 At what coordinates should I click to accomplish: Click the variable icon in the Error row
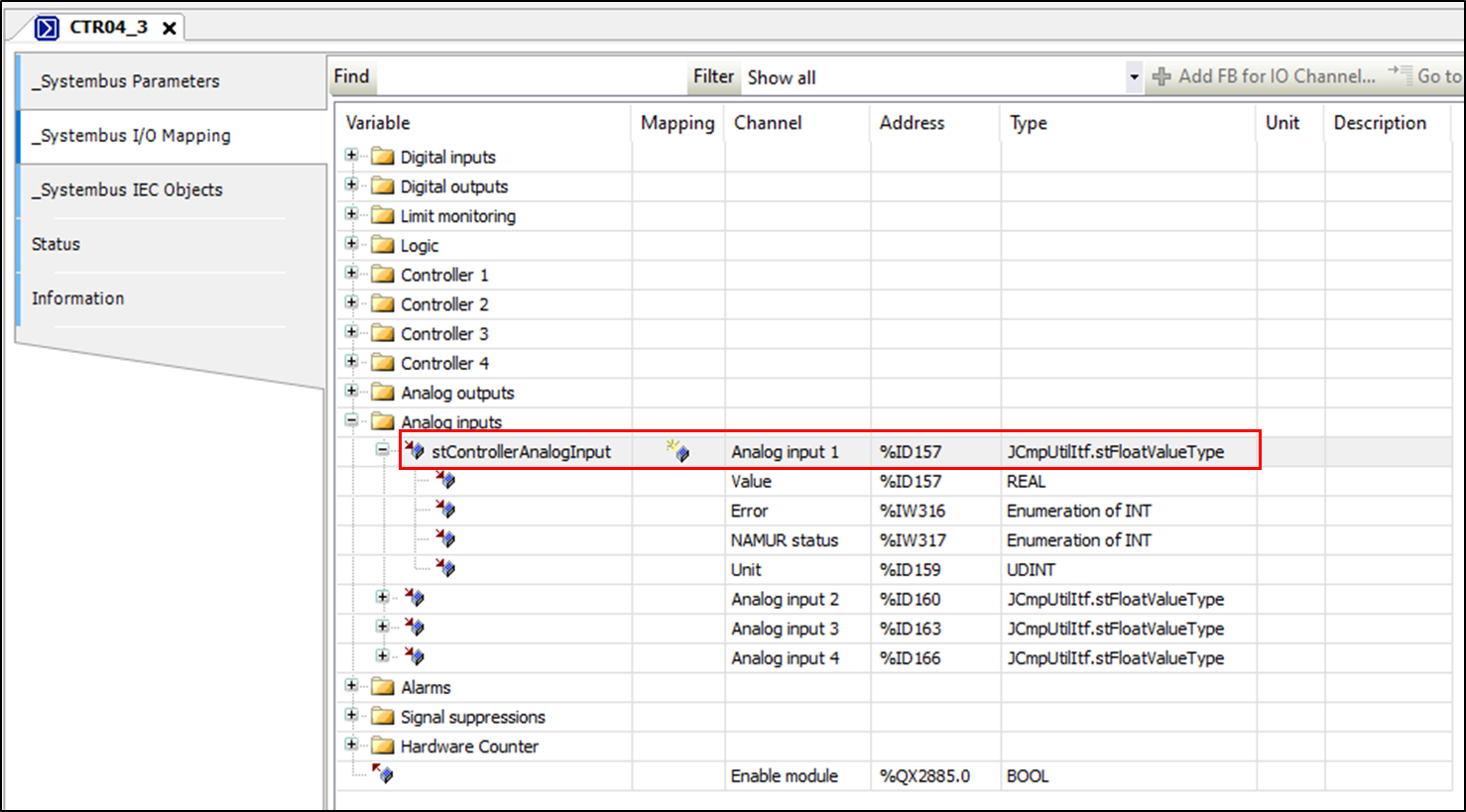point(445,510)
